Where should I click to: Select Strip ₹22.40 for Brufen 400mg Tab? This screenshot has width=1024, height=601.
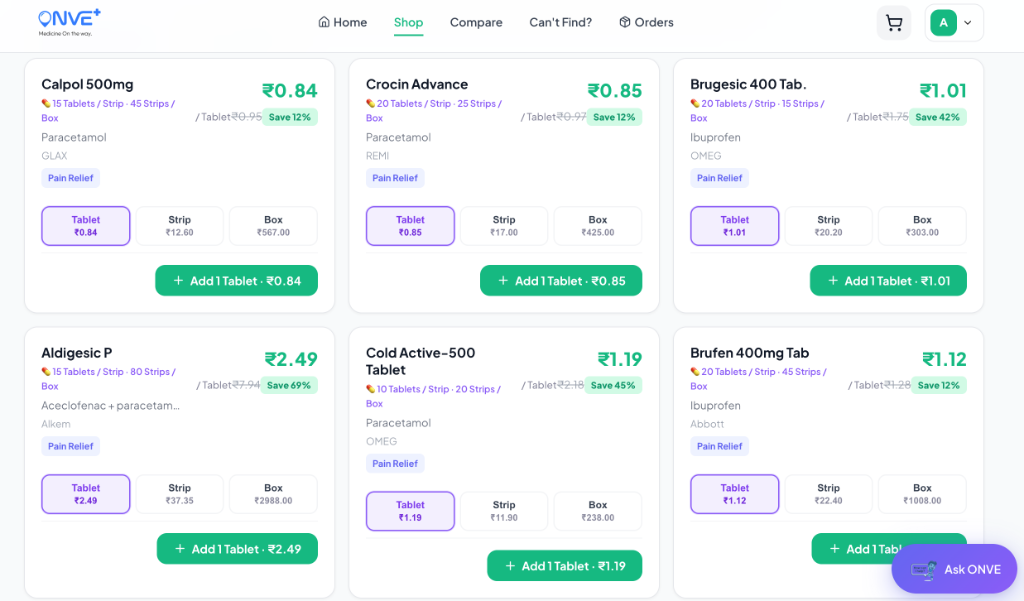tap(828, 494)
